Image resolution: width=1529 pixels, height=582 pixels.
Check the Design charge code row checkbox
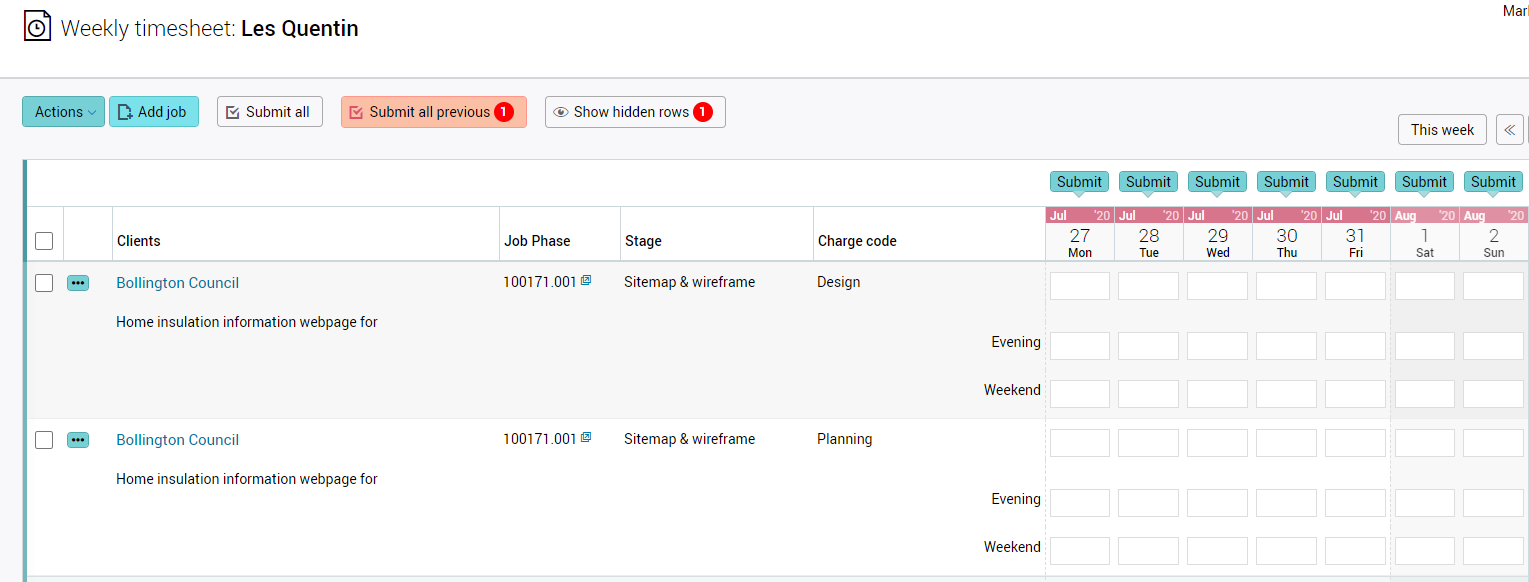(x=44, y=283)
